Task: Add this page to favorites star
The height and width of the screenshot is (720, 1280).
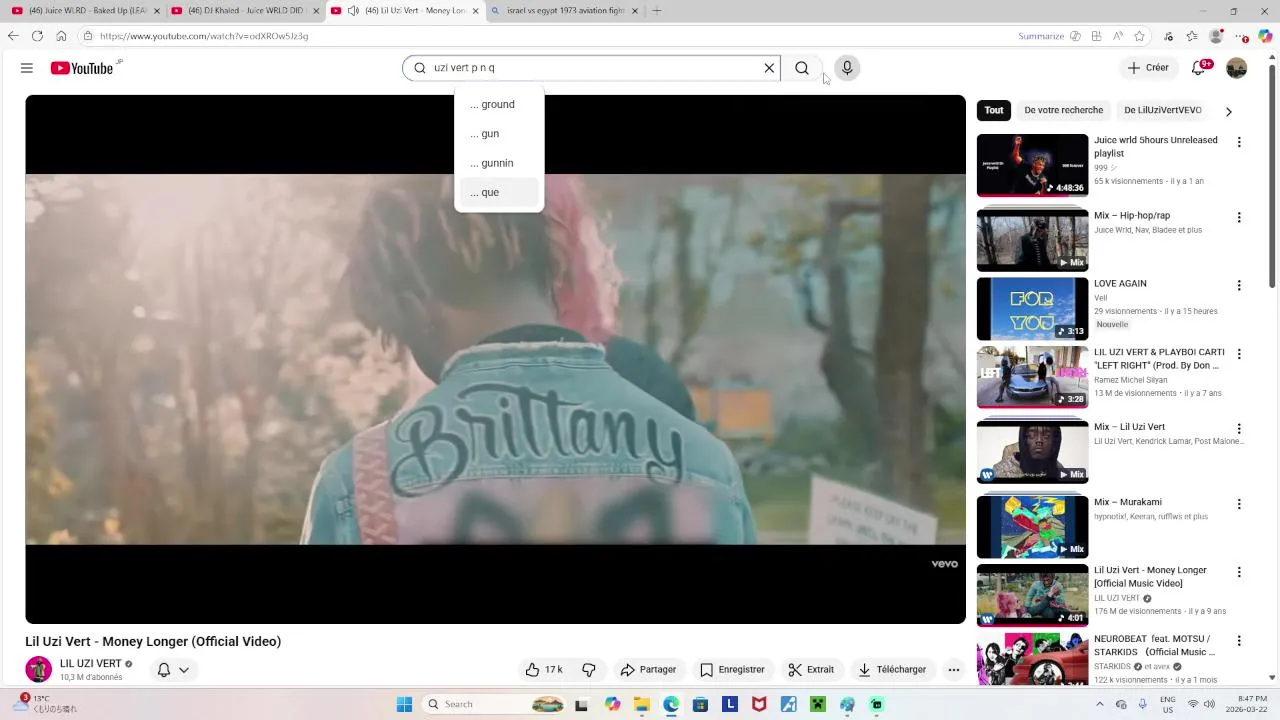Action: coord(1139,36)
